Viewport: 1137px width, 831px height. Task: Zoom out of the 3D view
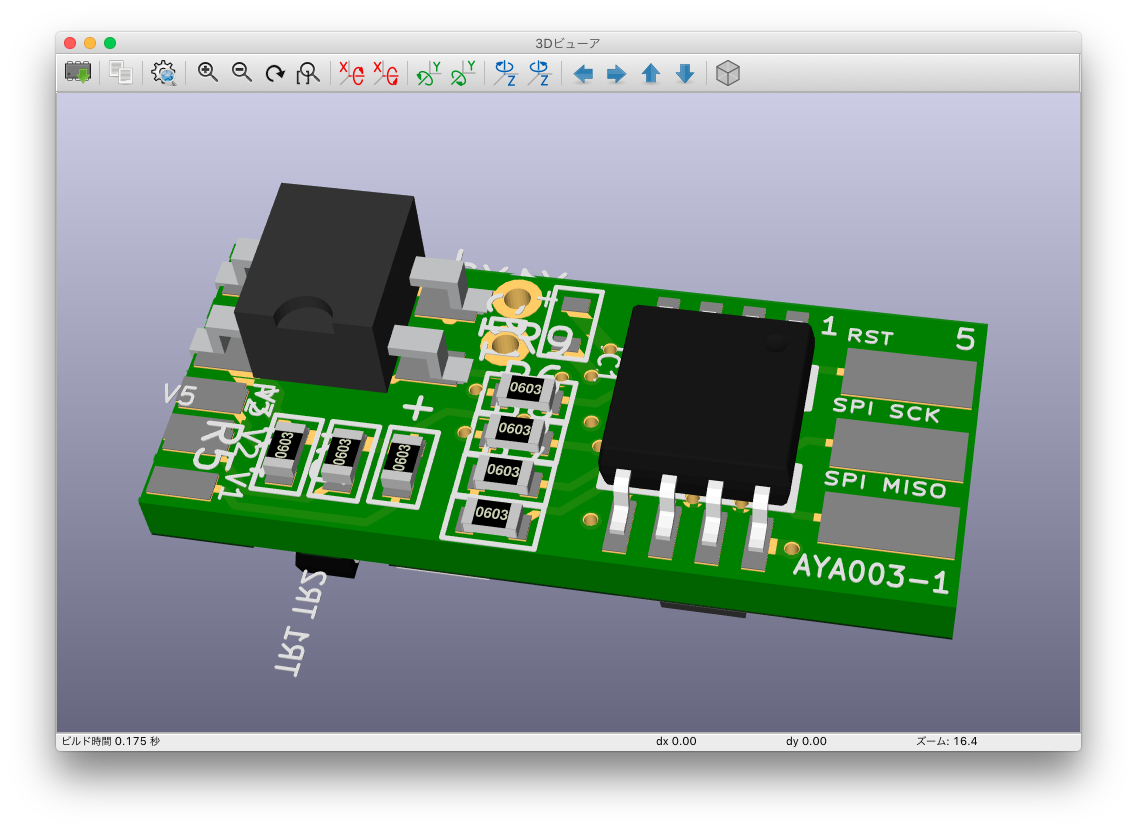point(241,73)
